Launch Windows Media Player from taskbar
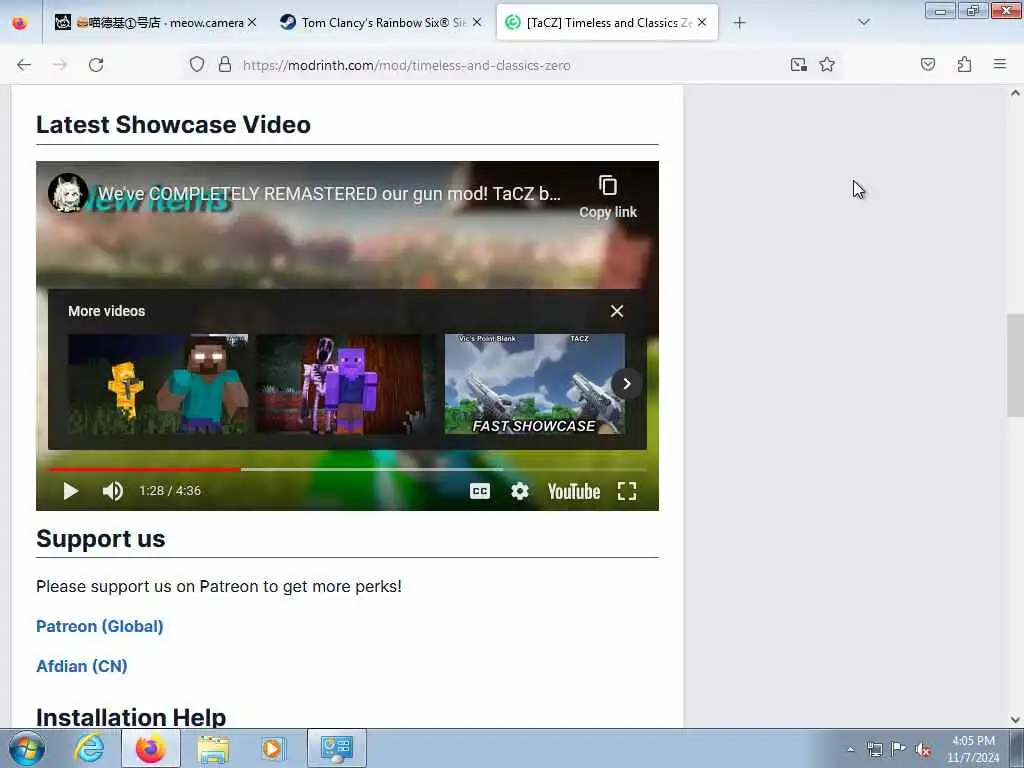This screenshot has width=1024, height=768. click(273, 748)
